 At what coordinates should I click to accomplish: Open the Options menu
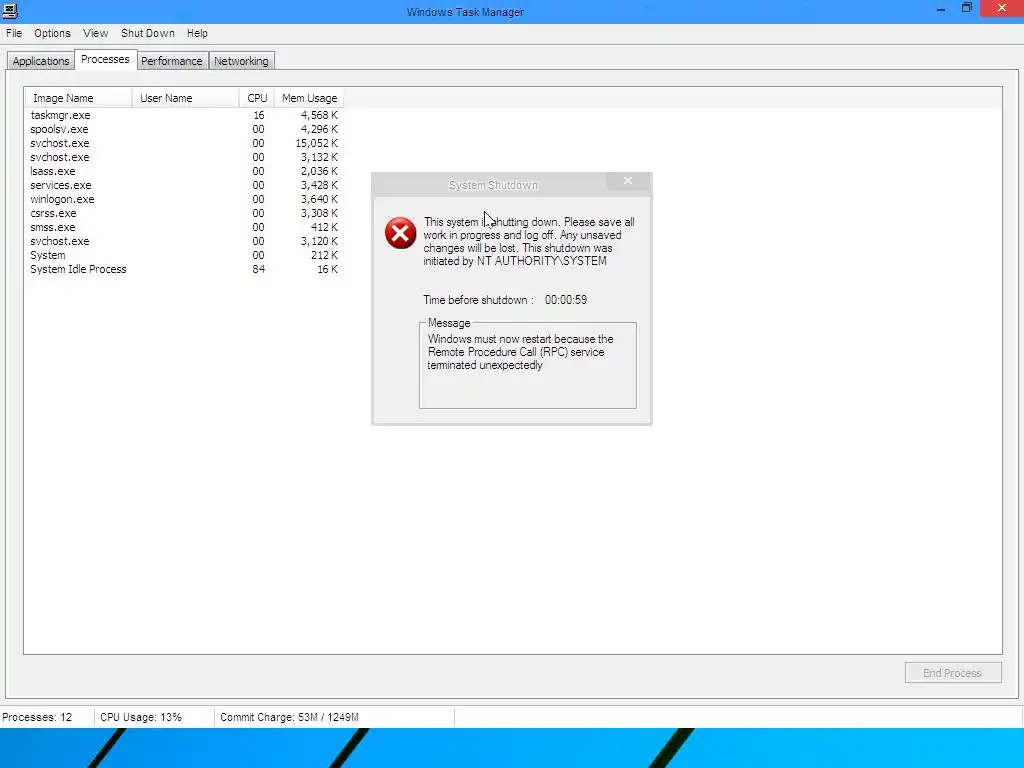pos(52,33)
